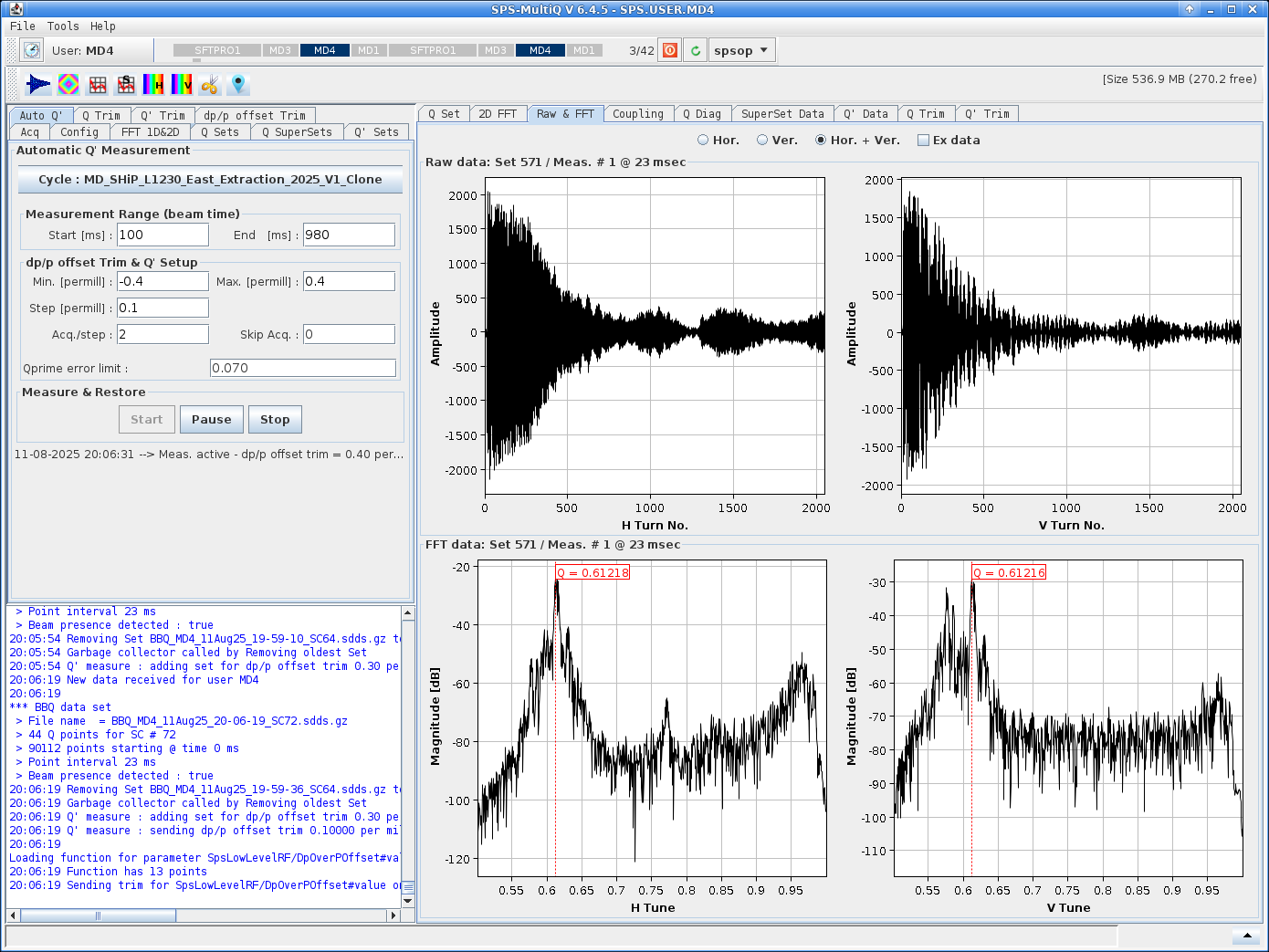Select the Ver. radio button
Screen dimensions: 1269x952
[x=762, y=141]
